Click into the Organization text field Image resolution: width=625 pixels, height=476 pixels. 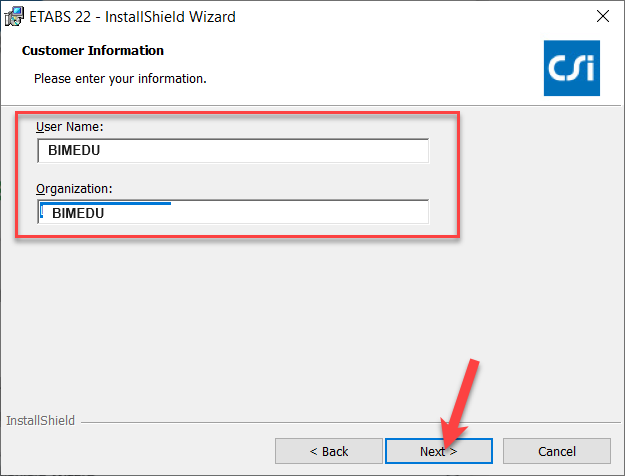click(x=232, y=212)
